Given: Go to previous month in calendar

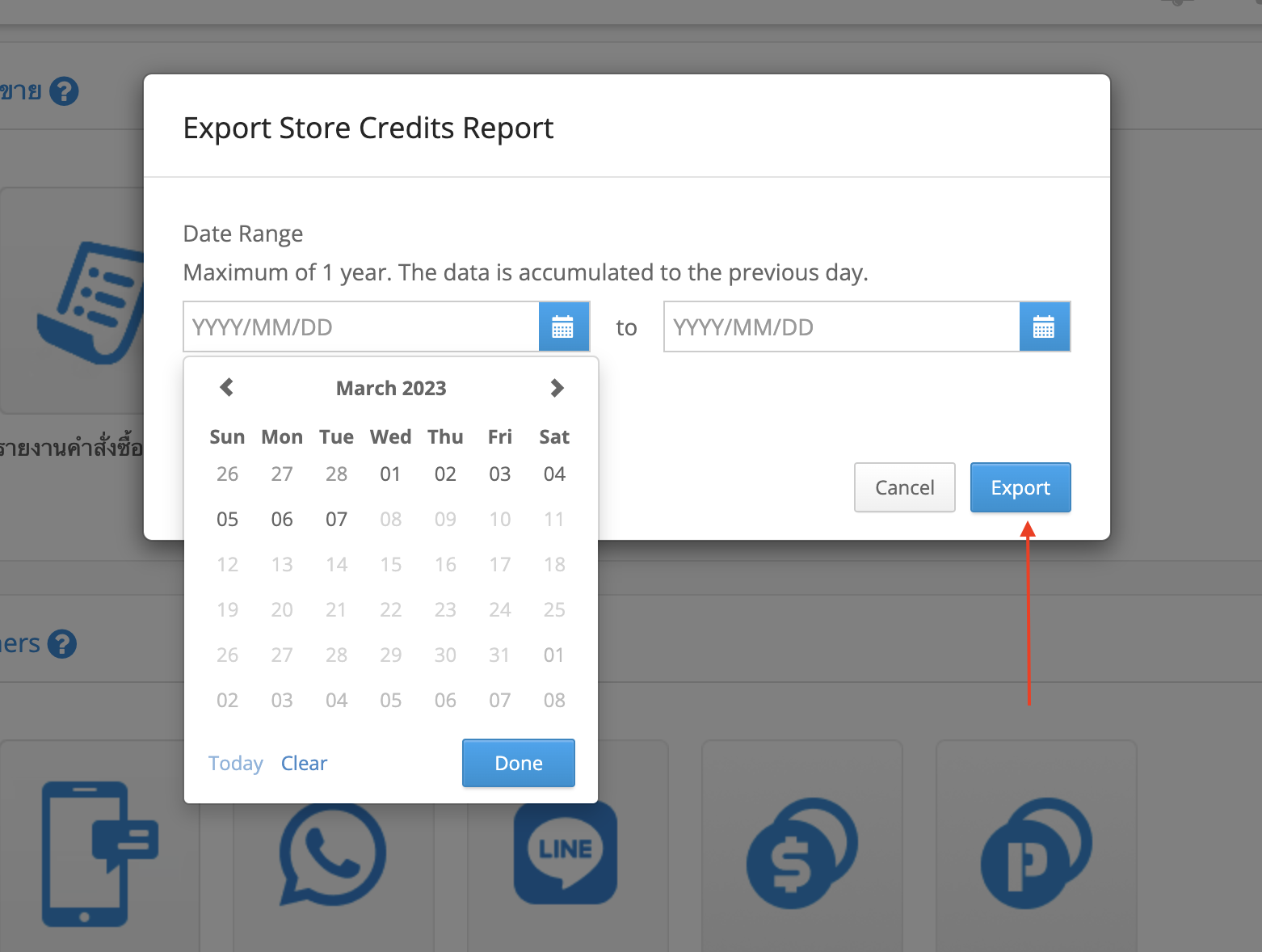Looking at the screenshot, I should [227, 388].
